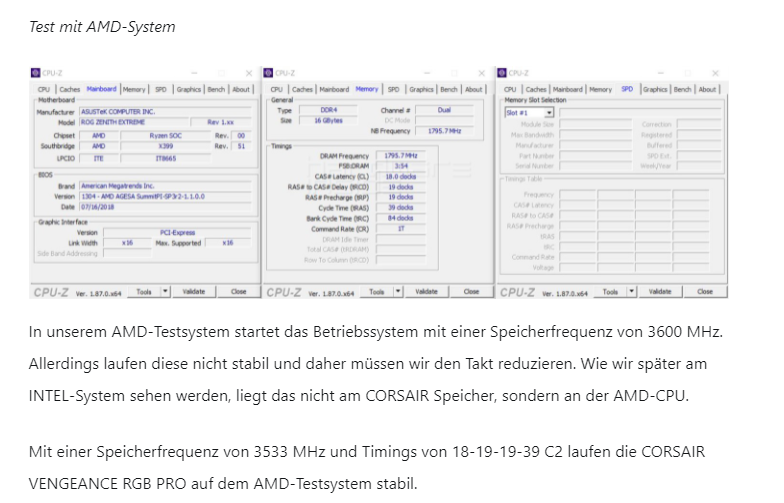Close the Memory CPU-Z window with the title bar X

[482, 74]
